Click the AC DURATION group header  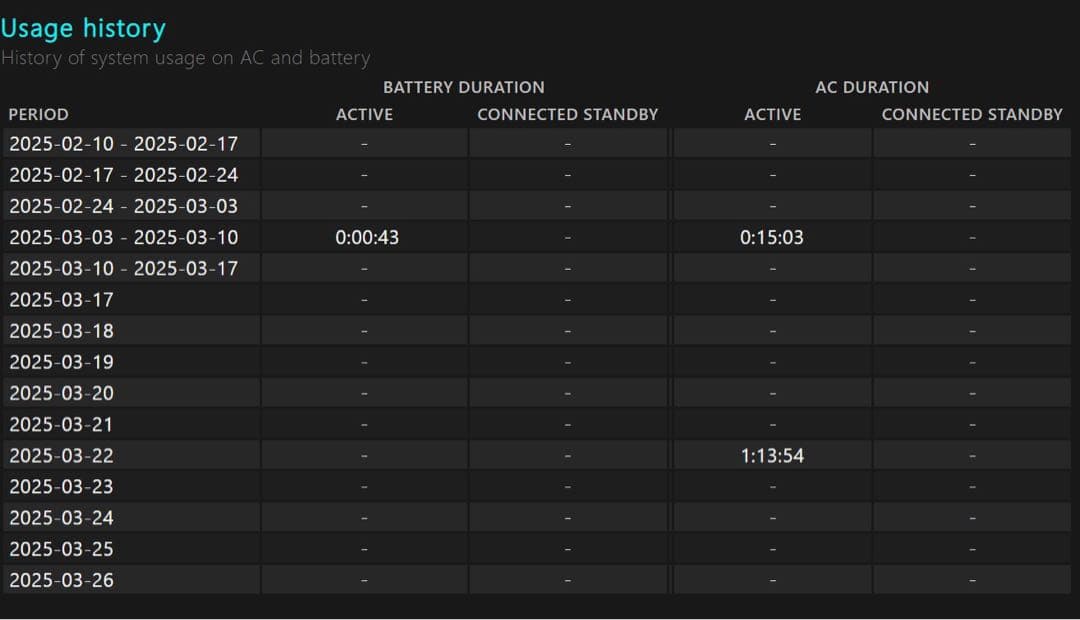tap(872, 87)
